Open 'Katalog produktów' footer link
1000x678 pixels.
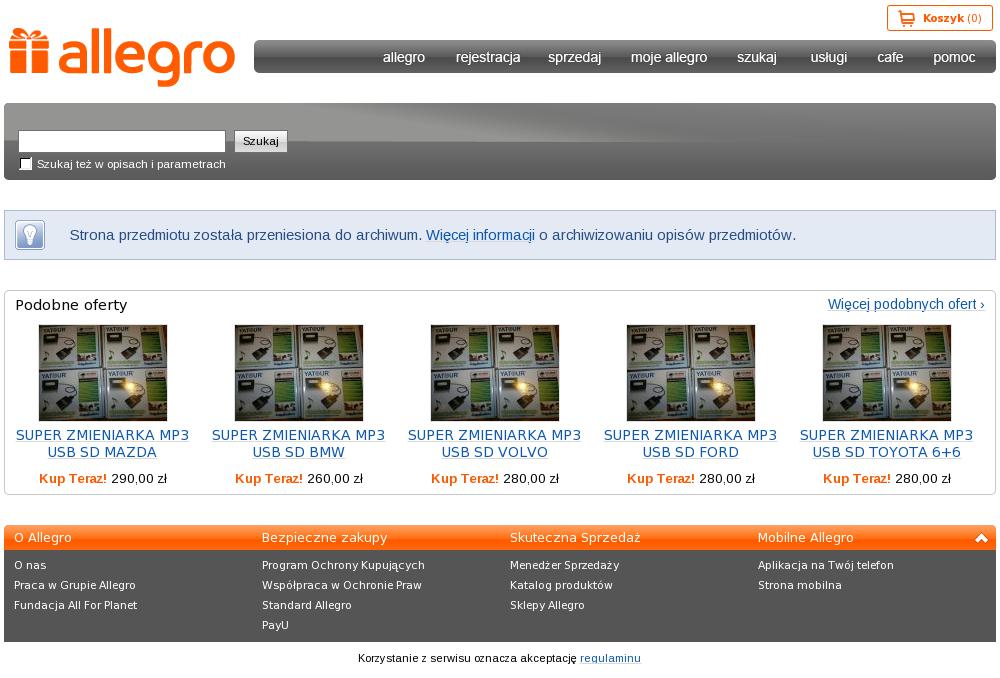pyautogui.click(x=561, y=586)
